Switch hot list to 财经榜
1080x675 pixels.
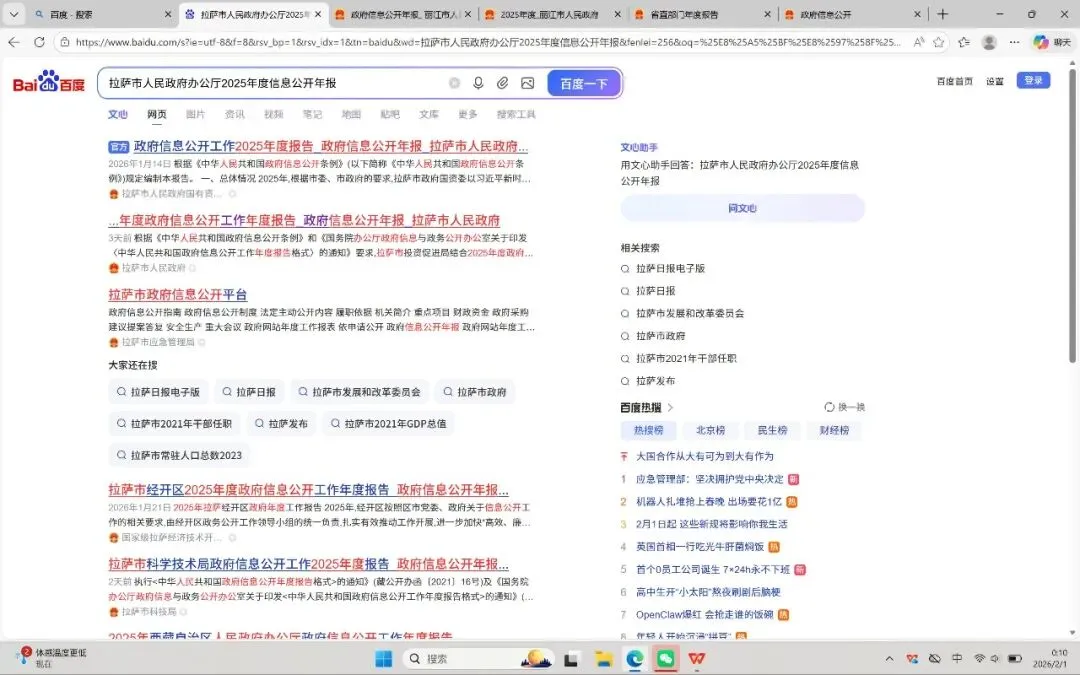click(x=834, y=430)
